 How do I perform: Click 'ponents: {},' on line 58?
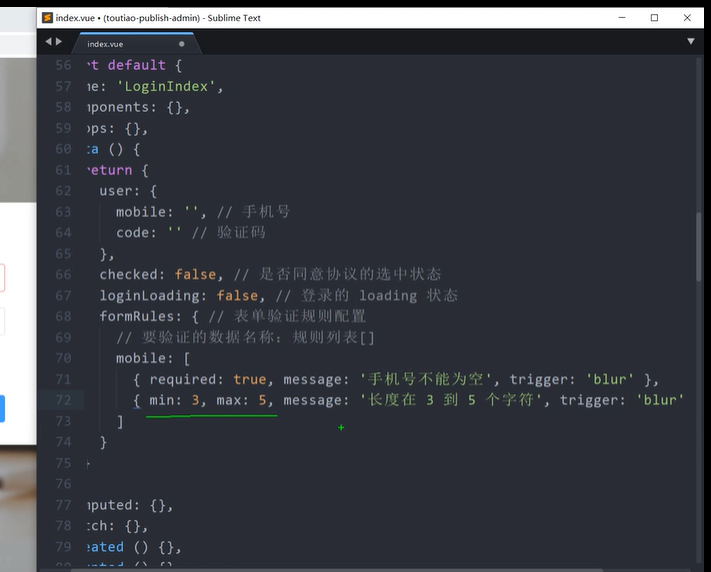[x=139, y=108]
